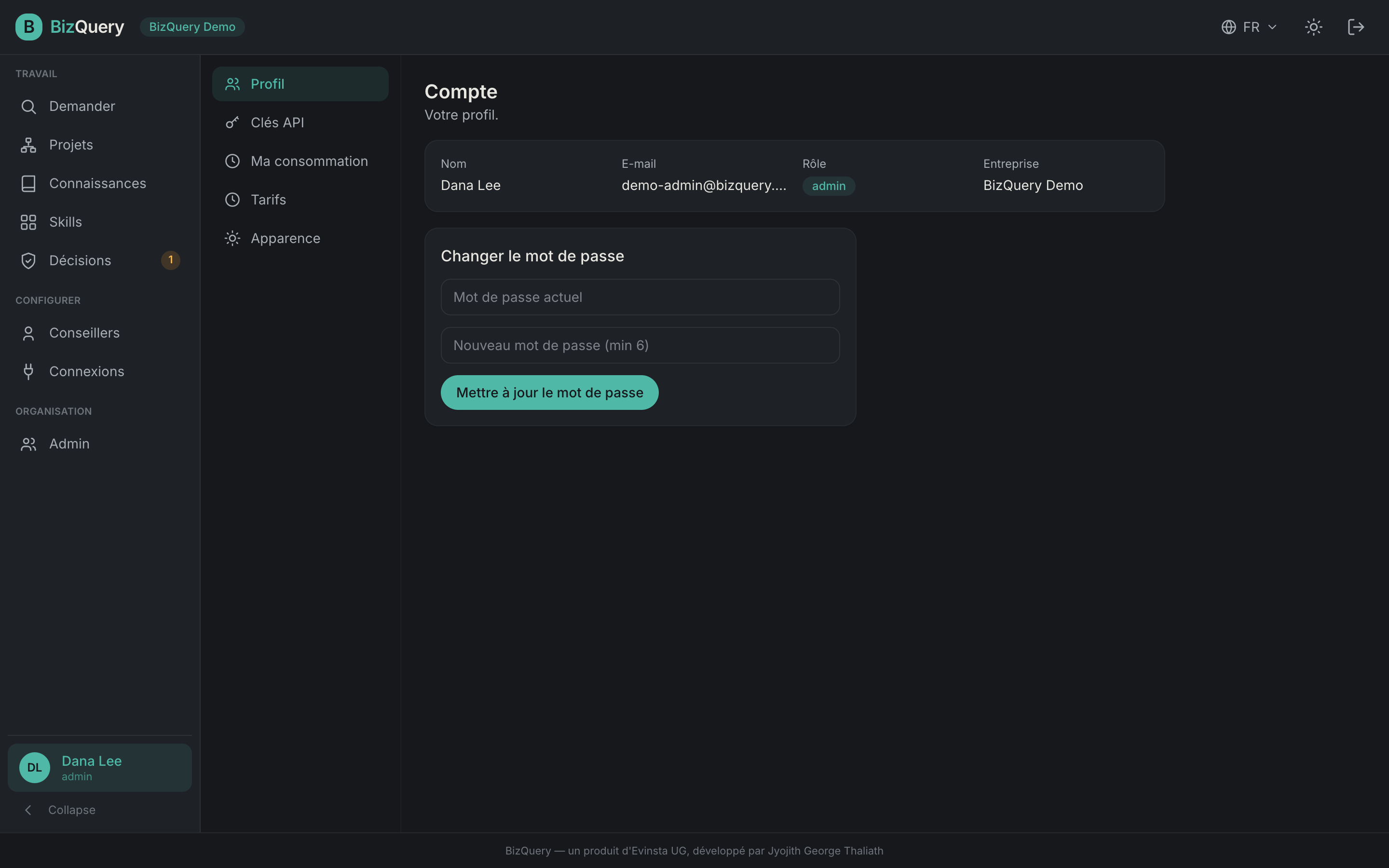Click the globe language icon
Screen dimensions: 1389x868
point(1228,27)
